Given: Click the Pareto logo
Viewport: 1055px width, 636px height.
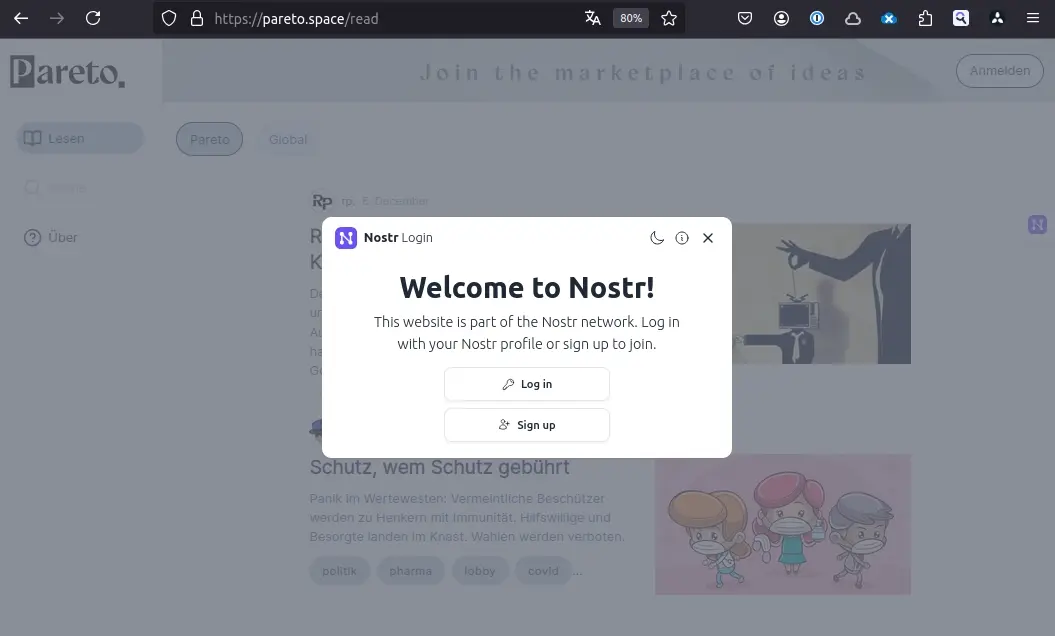Looking at the screenshot, I should 67,71.
